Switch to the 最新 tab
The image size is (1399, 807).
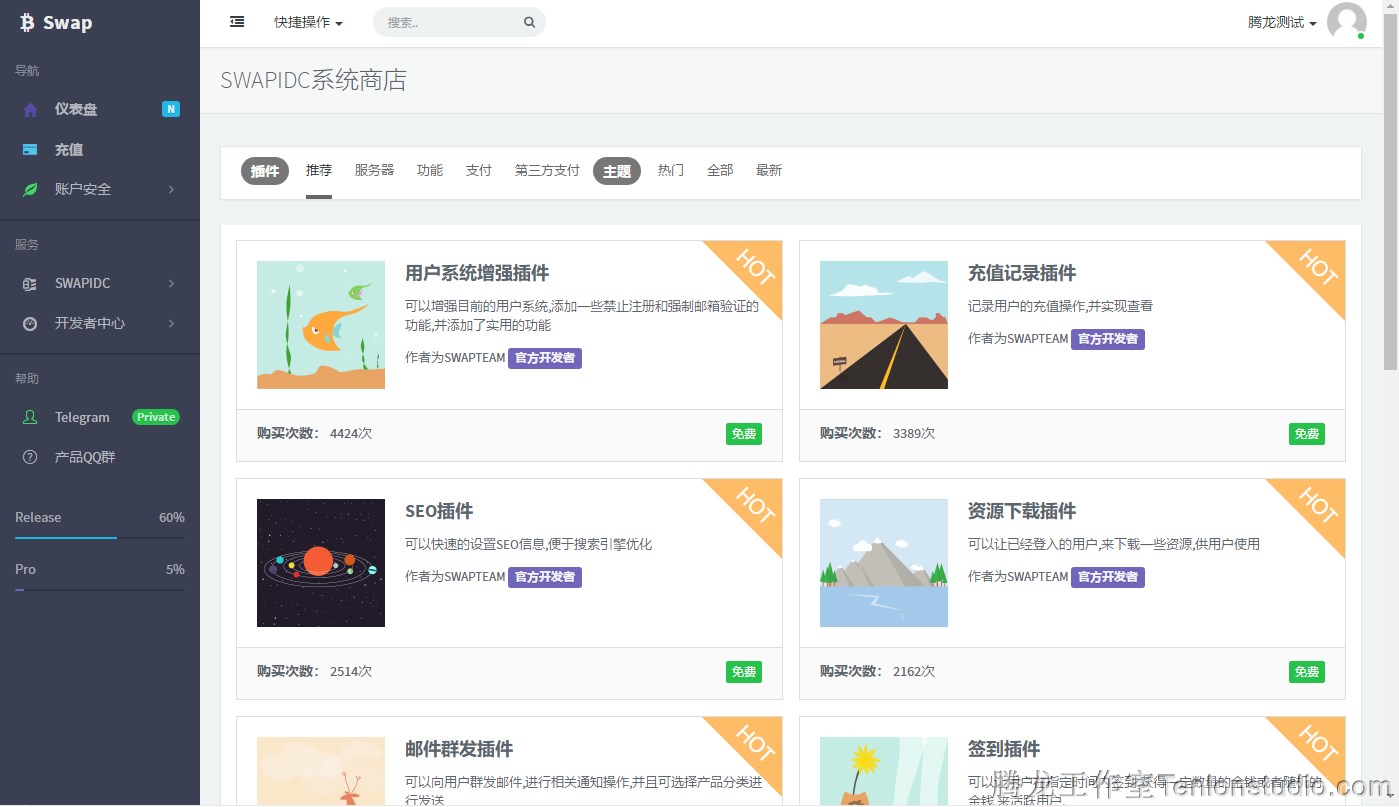769,171
